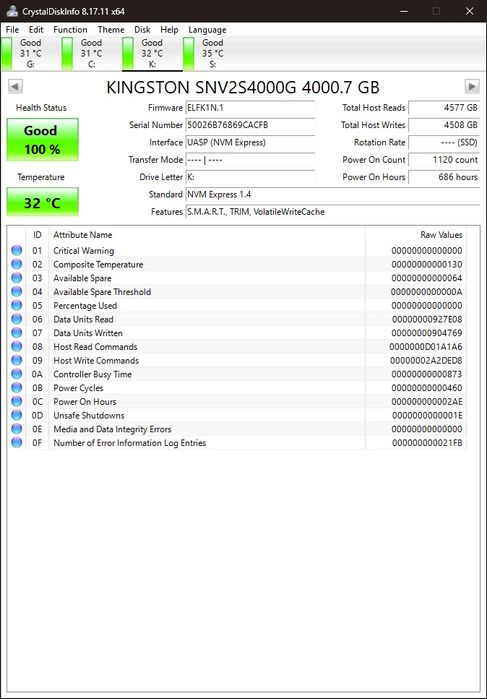Image resolution: width=487 pixels, height=699 pixels.
Task: Click the Features field with S.M.A.R.T., TRIM
Action: coord(333,212)
